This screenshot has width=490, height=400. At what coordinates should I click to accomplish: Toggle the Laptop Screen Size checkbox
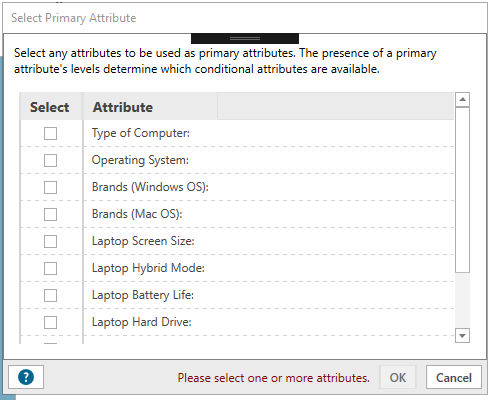pos(50,241)
